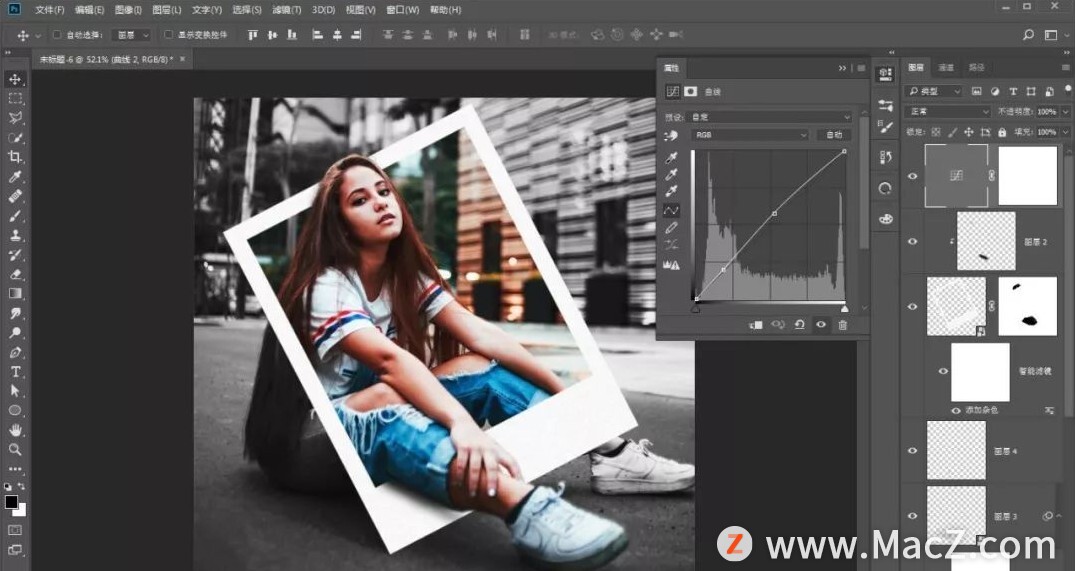Select the Eyedropper tool in the left toolbox
The image size is (1075, 571).
tap(15, 176)
